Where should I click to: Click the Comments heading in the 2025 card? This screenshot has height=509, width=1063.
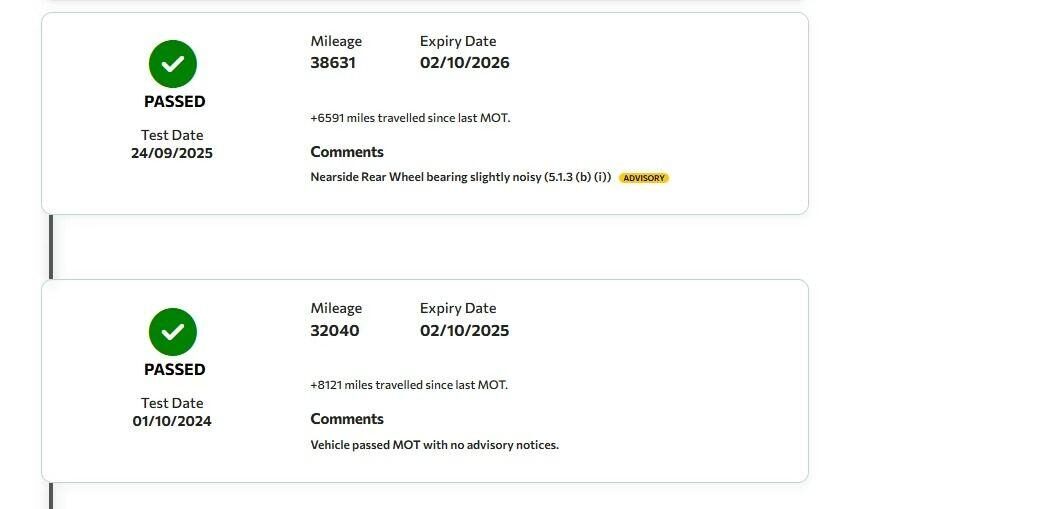(x=347, y=152)
